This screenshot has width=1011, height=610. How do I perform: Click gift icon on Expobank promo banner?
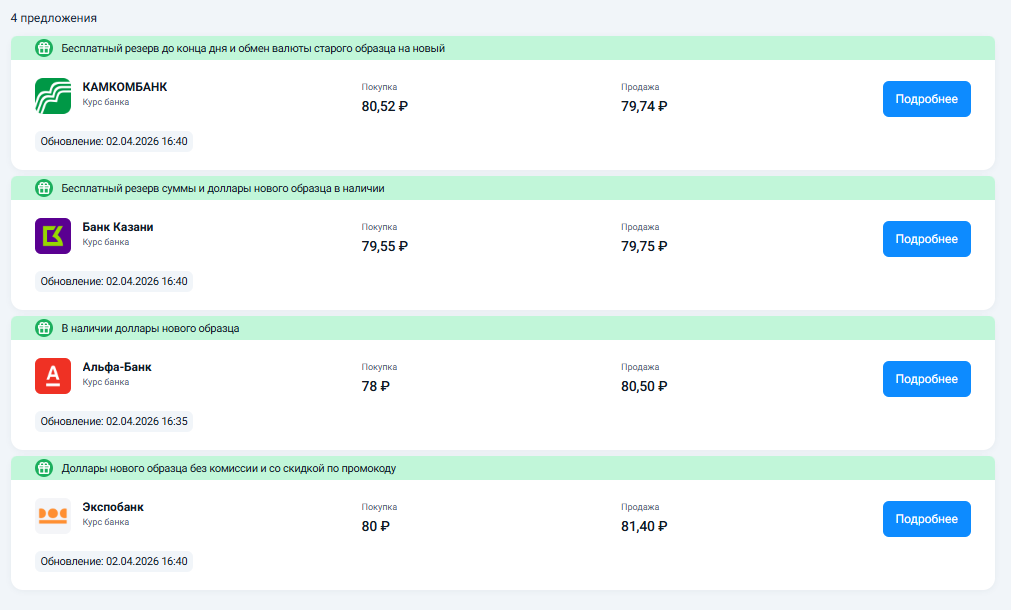click(44, 468)
